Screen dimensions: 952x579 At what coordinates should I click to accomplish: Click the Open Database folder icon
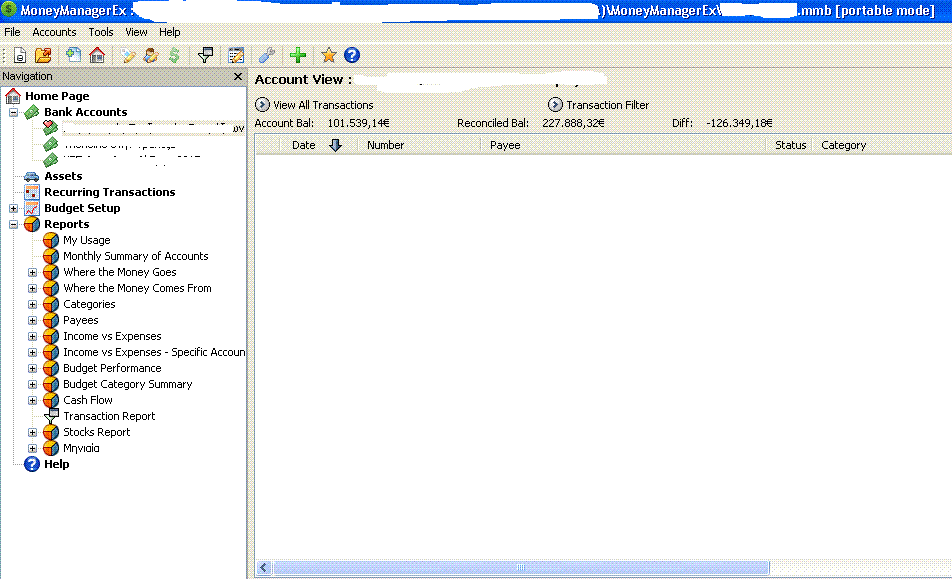(43, 55)
